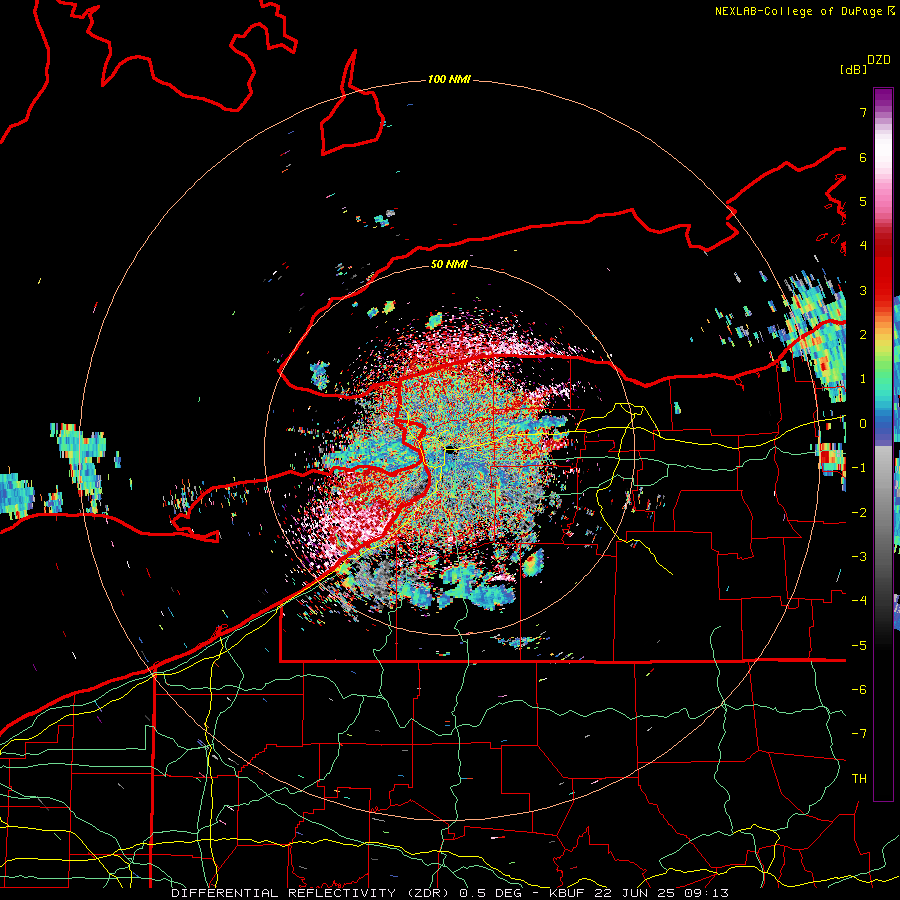Click the 0 value on the scale

(x=863, y=424)
